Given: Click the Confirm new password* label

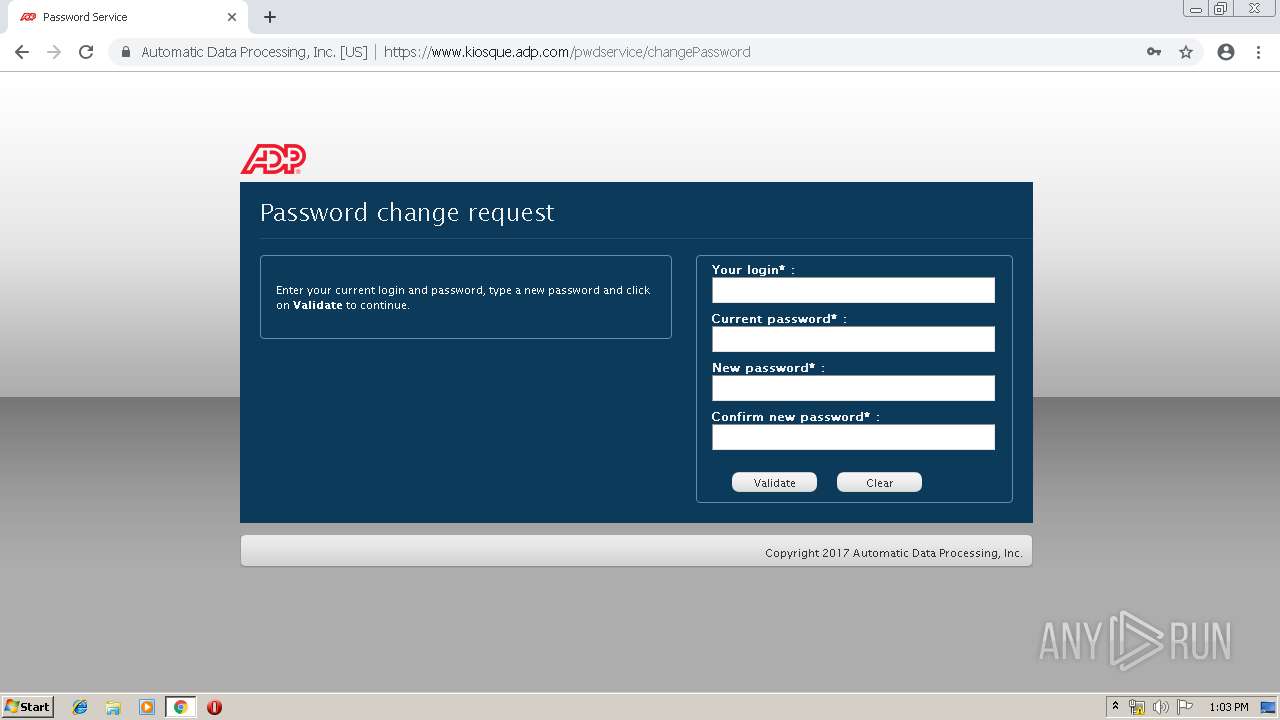Looking at the screenshot, I should point(796,417).
